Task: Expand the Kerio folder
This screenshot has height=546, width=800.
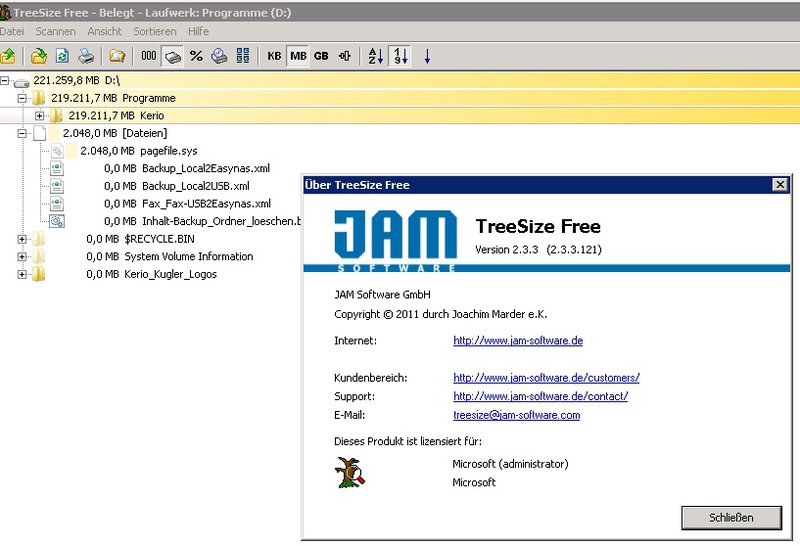Action: pos(40,116)
